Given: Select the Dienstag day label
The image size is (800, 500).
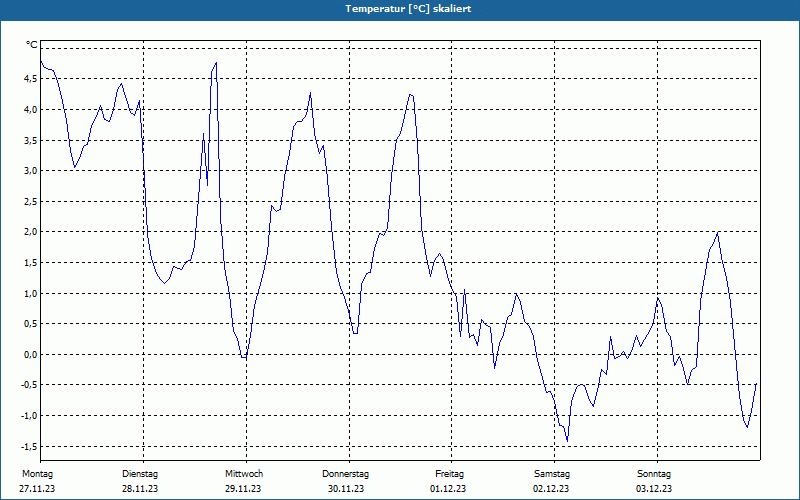Looking at the screenshot, I should (x=140, y=474).
